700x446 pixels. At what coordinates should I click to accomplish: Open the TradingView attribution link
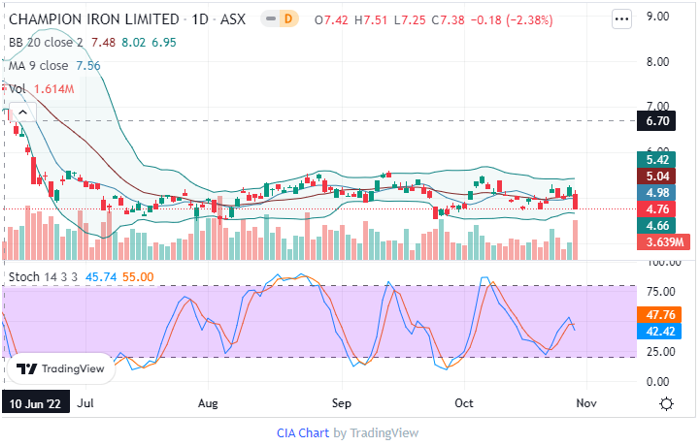pos(385,433)
